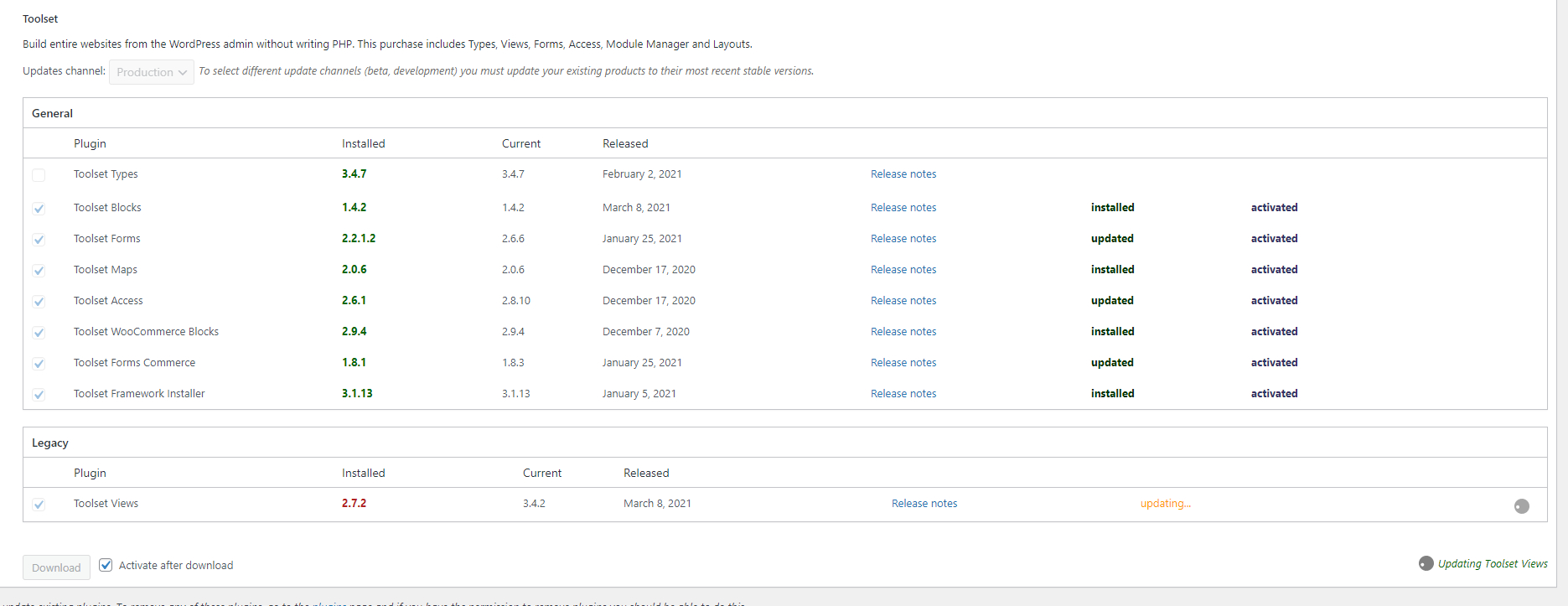Image resolution: width=1568 pixels, height=606 pixels.
Task: Open Release notes for Toolset WooCommerce Blocks
Action: 903,332
